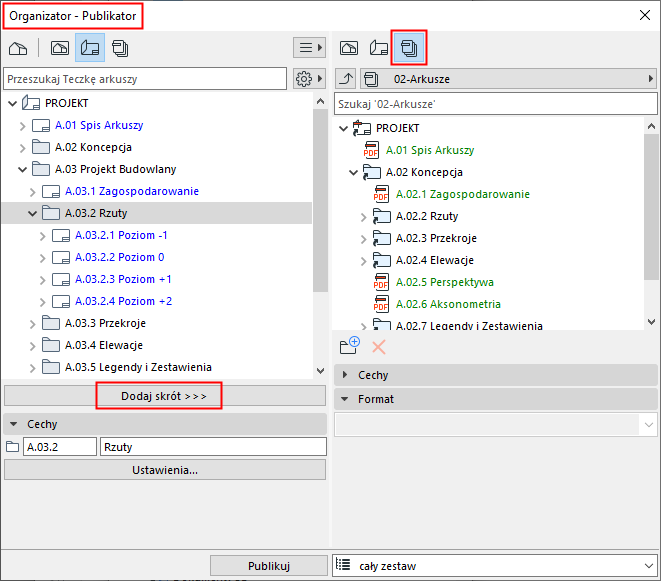The width and height of the screenshot is (661, 581).
Task: Switch right panel to View Map
Action: 349,48
